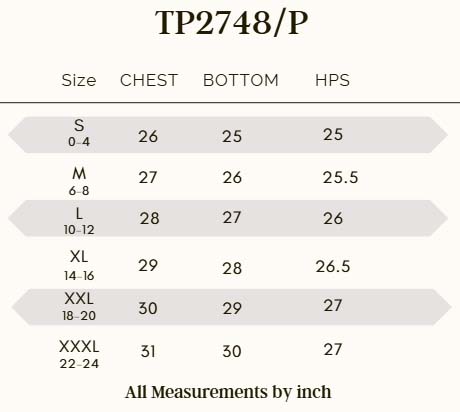
Task: Click chest value 26 in S row
Action: coord(148,136)
